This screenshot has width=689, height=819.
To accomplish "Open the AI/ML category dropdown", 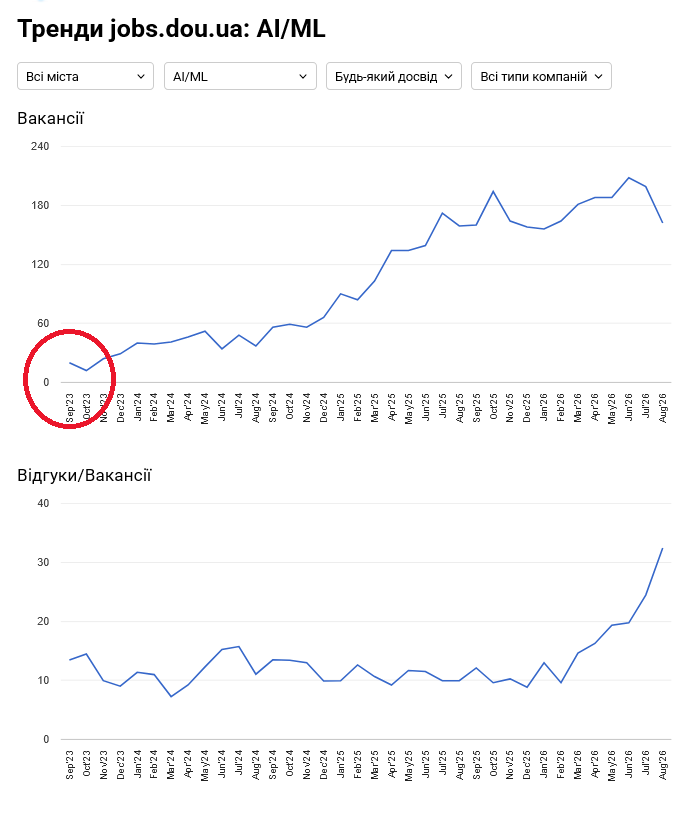I will (x=240, y=76).
